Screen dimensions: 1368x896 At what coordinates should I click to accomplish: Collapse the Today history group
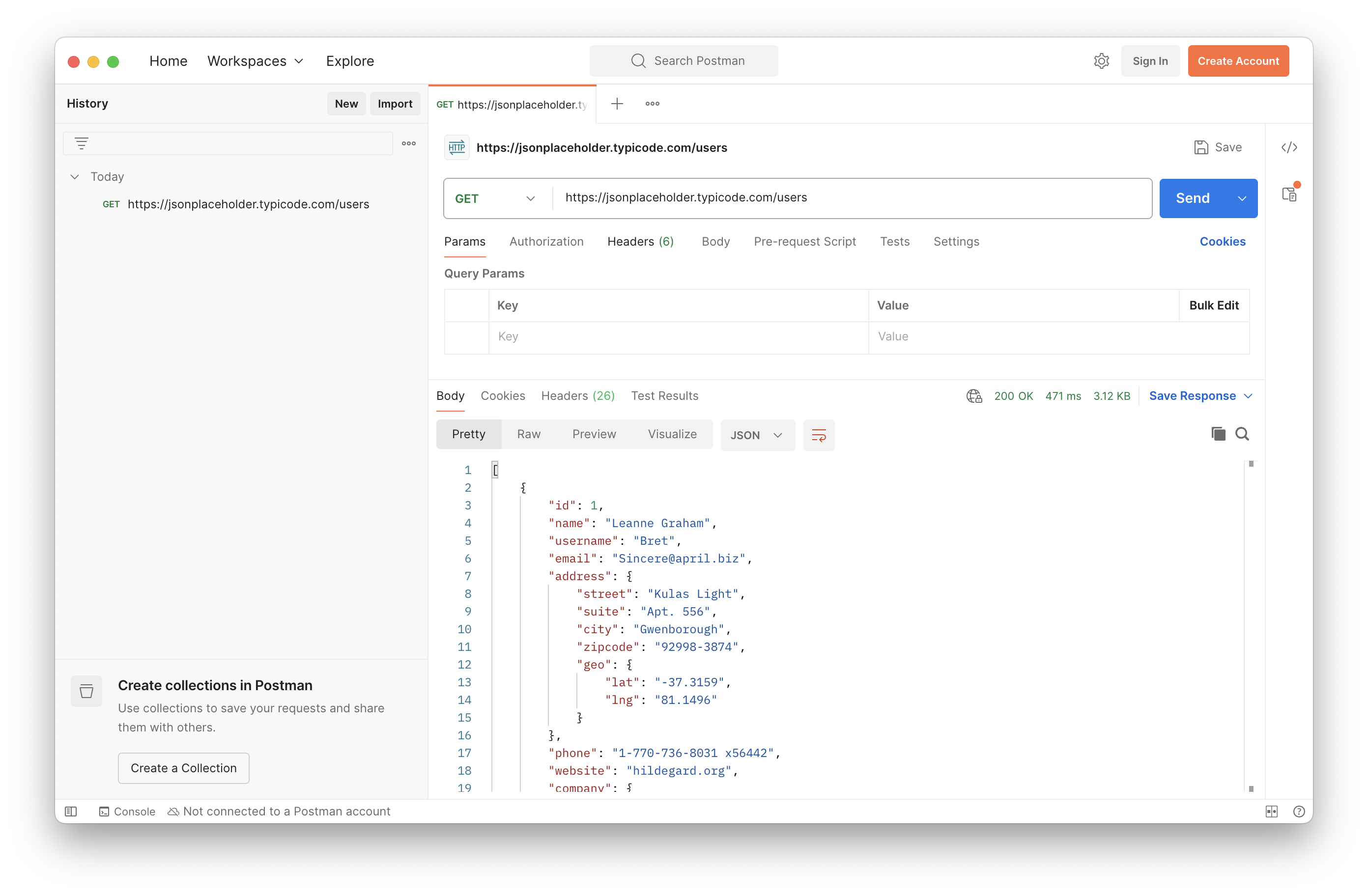(75, 176)
